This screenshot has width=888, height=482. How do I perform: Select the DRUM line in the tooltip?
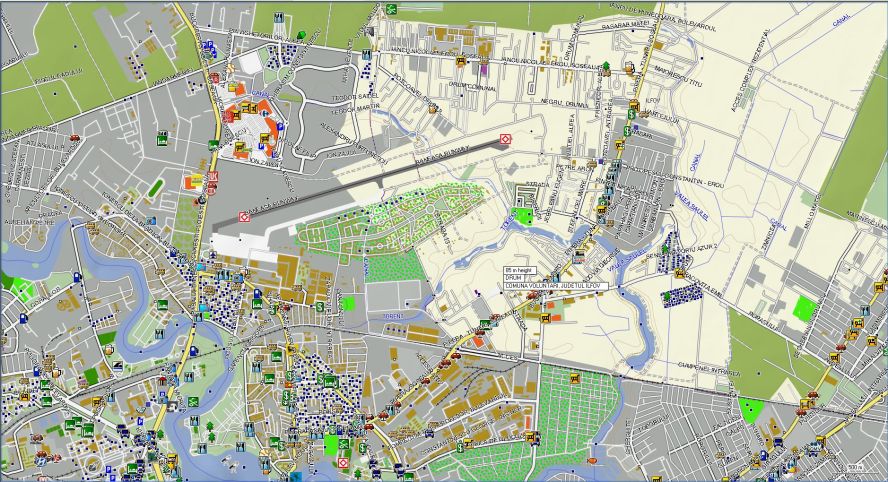pos(514,278)
